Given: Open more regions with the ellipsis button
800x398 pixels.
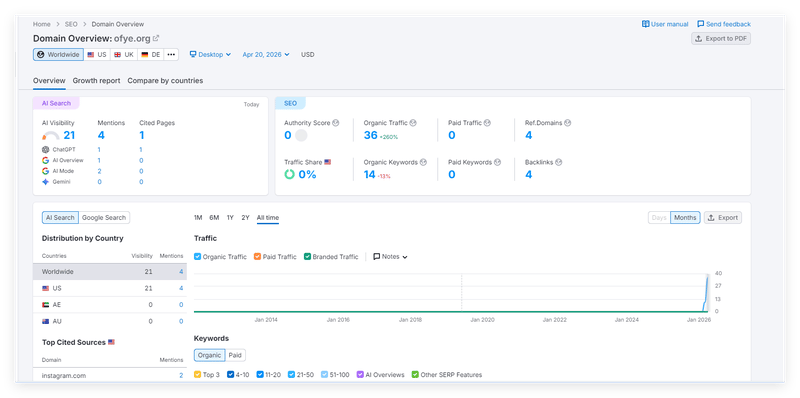Looking at the screenshot, I should pos(171,55).
